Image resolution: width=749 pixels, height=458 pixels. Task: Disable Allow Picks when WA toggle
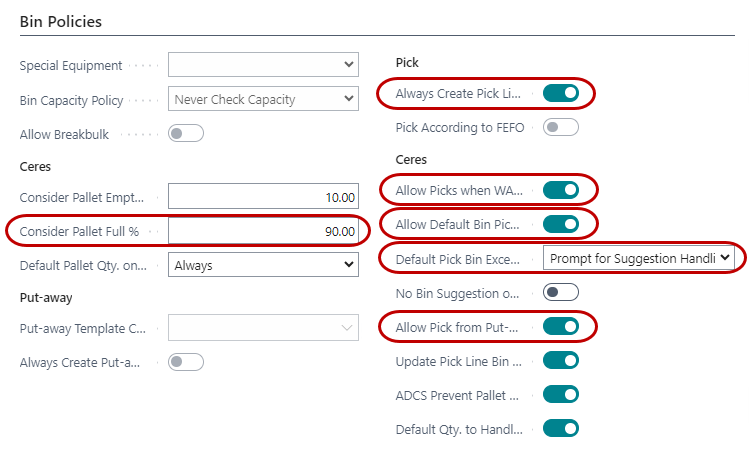click(560, 189)
